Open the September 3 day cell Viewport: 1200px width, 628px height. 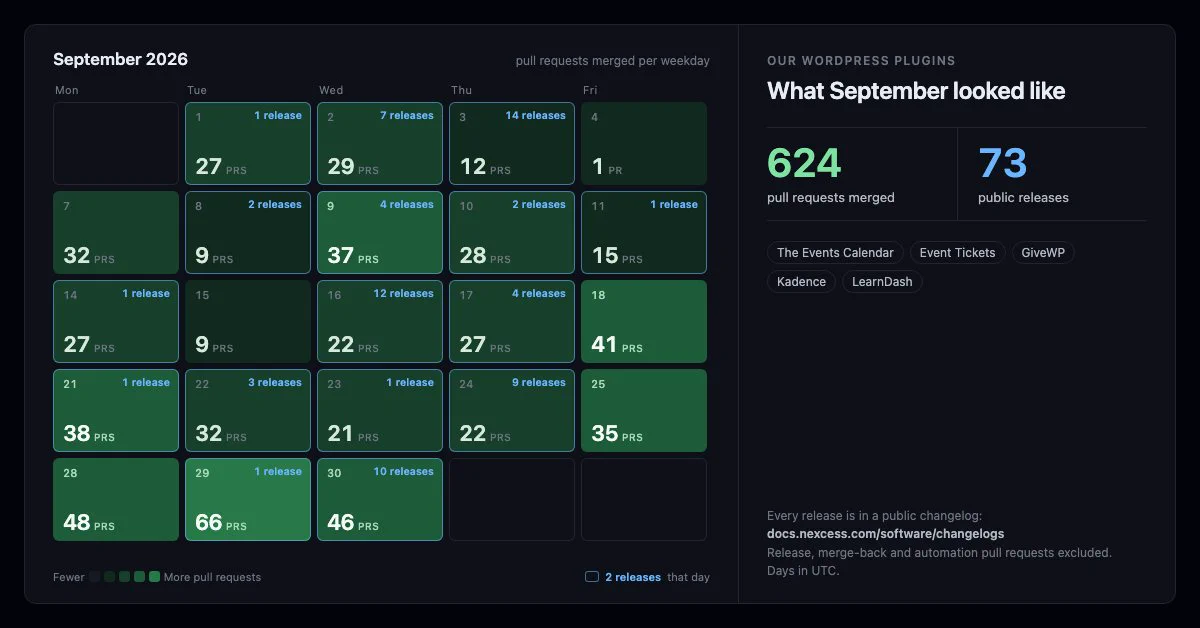[512, 144]
